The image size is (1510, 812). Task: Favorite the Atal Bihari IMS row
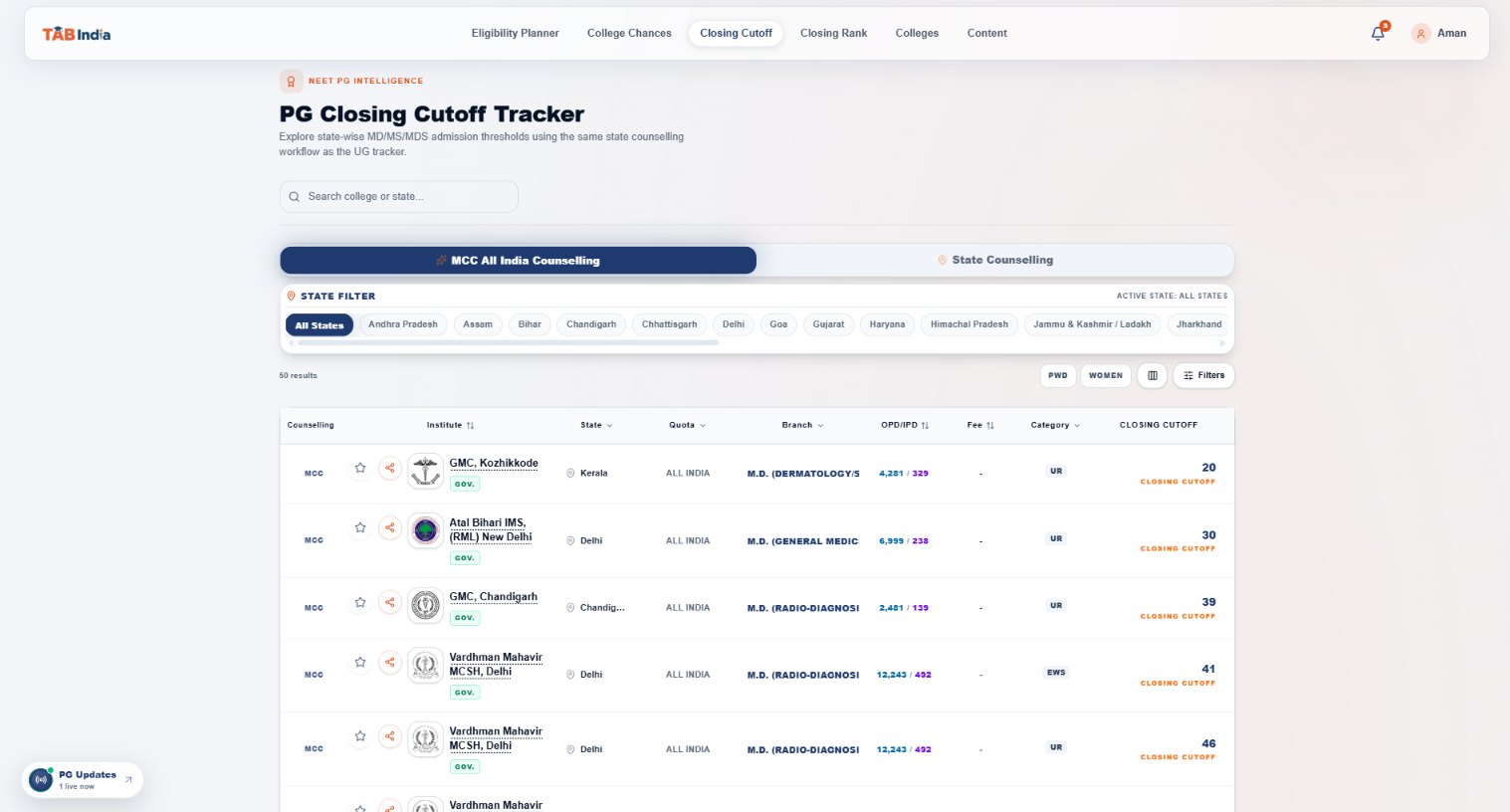tap(360, 527)
